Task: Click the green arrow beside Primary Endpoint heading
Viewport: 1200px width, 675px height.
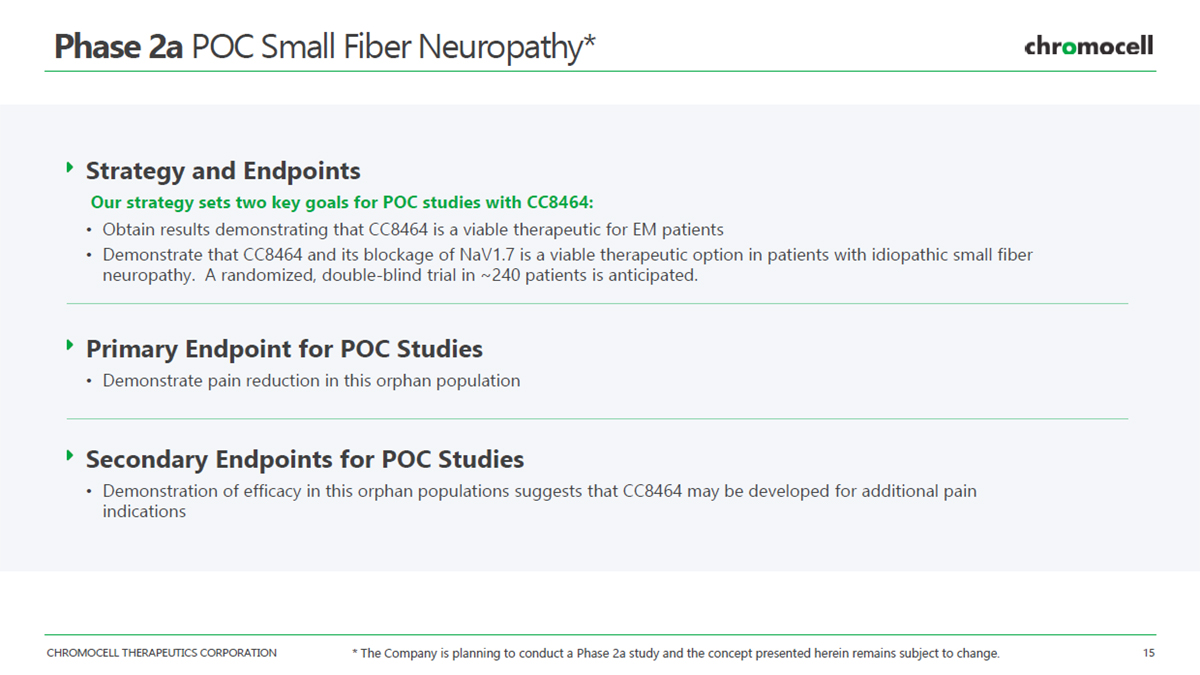Action: [70, 345]
